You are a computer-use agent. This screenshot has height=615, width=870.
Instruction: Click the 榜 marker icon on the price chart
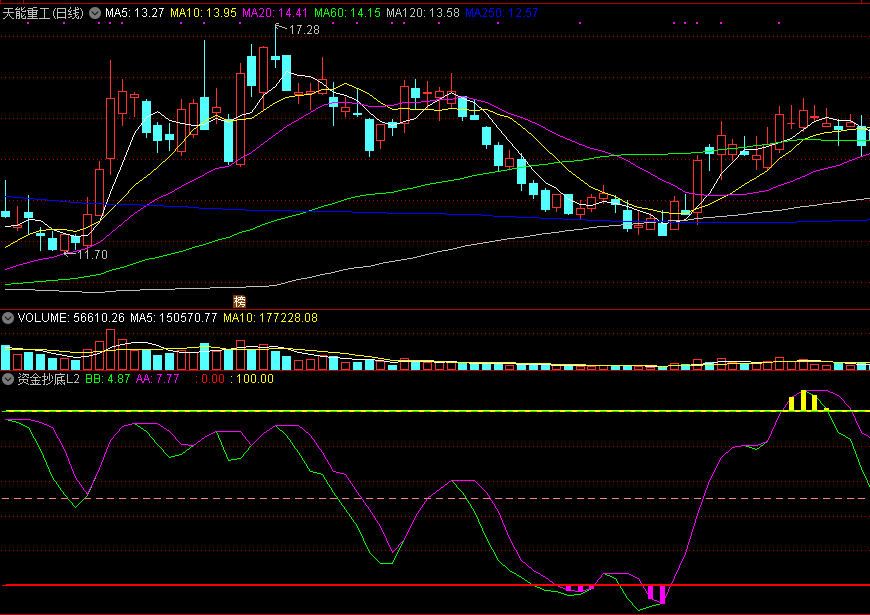240,301
